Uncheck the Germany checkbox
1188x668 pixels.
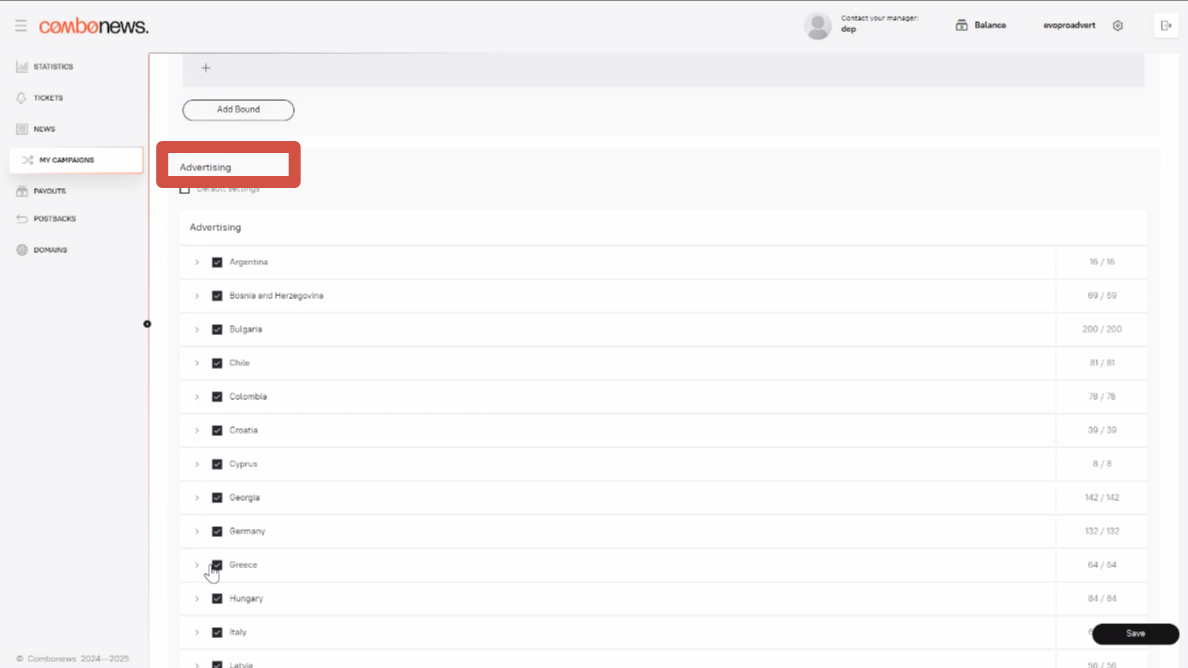pyautogui.click(x=217, y=531)
